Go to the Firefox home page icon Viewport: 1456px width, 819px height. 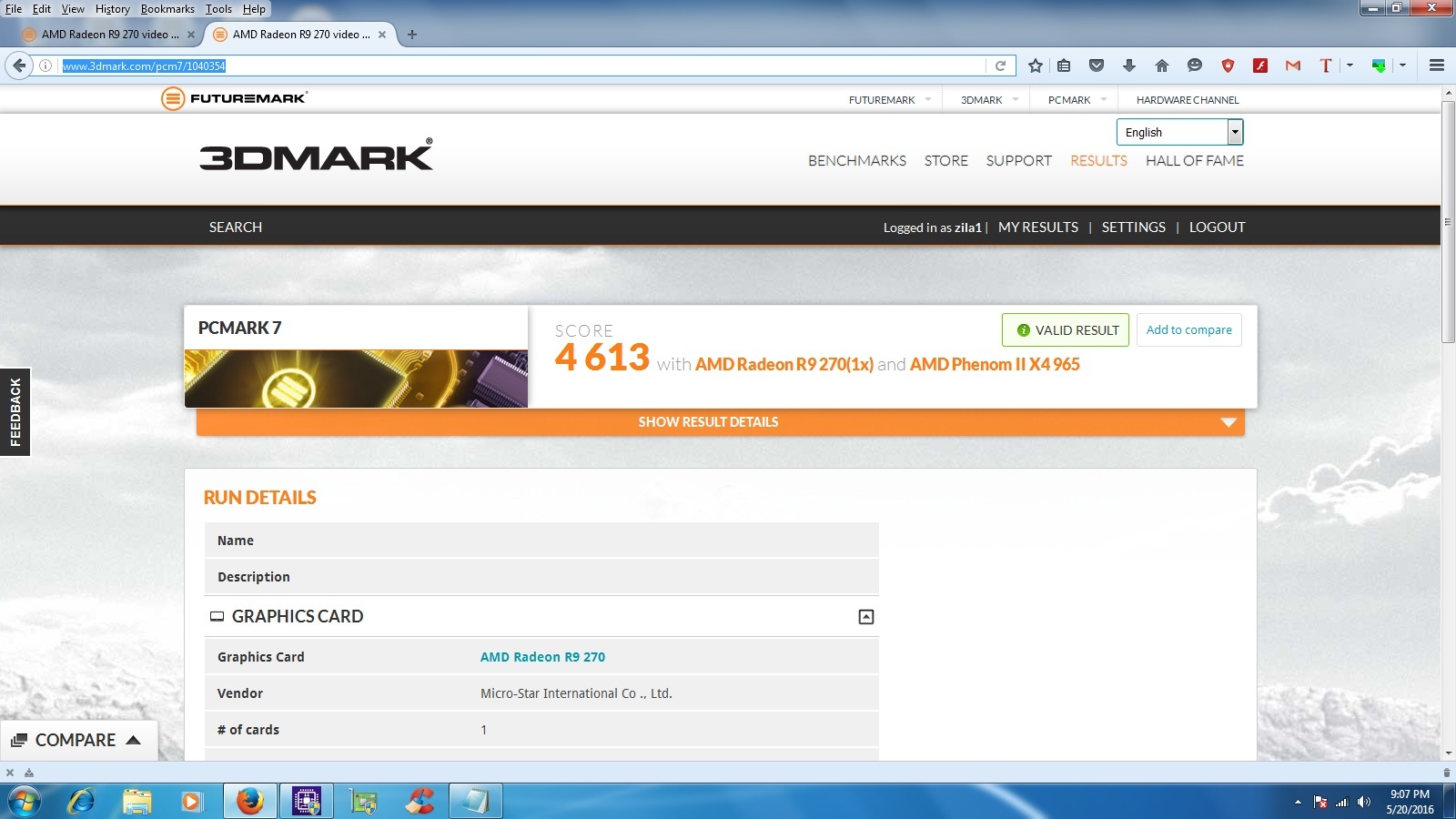1162,66
